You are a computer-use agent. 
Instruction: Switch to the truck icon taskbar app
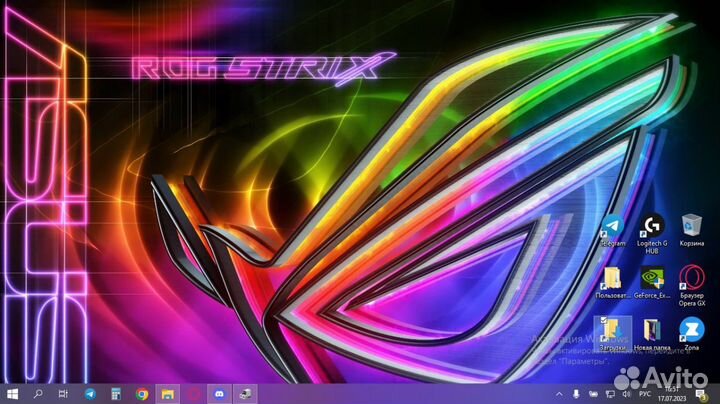245,394
